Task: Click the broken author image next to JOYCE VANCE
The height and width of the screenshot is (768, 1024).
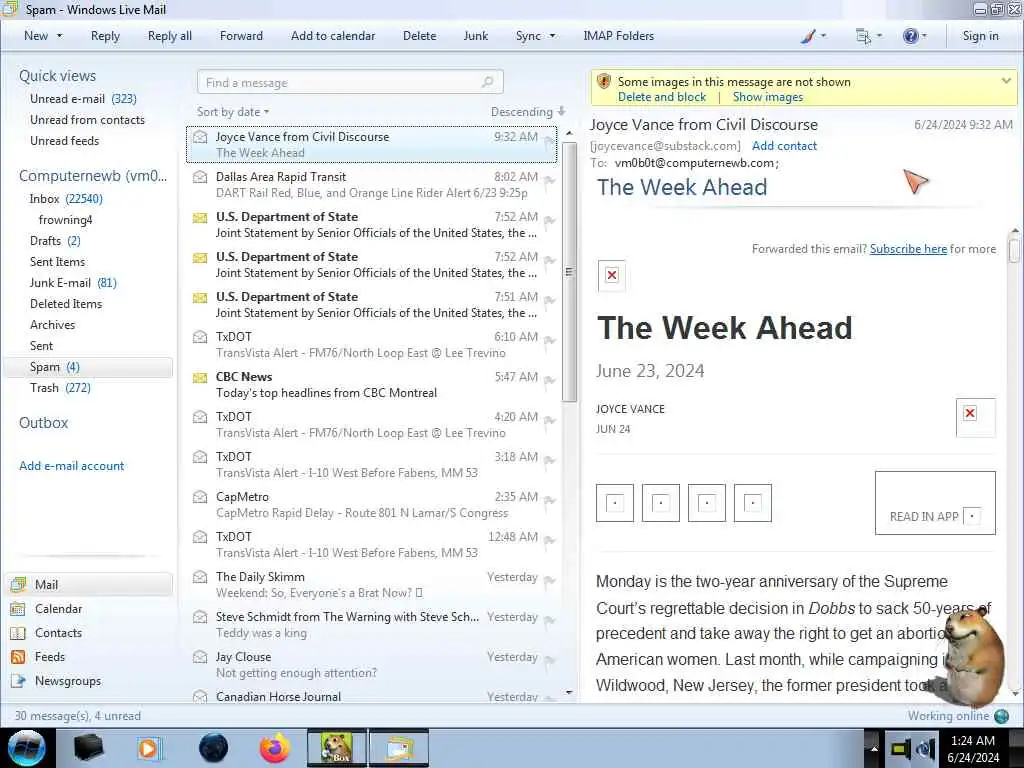Action: tap(975, 417)
